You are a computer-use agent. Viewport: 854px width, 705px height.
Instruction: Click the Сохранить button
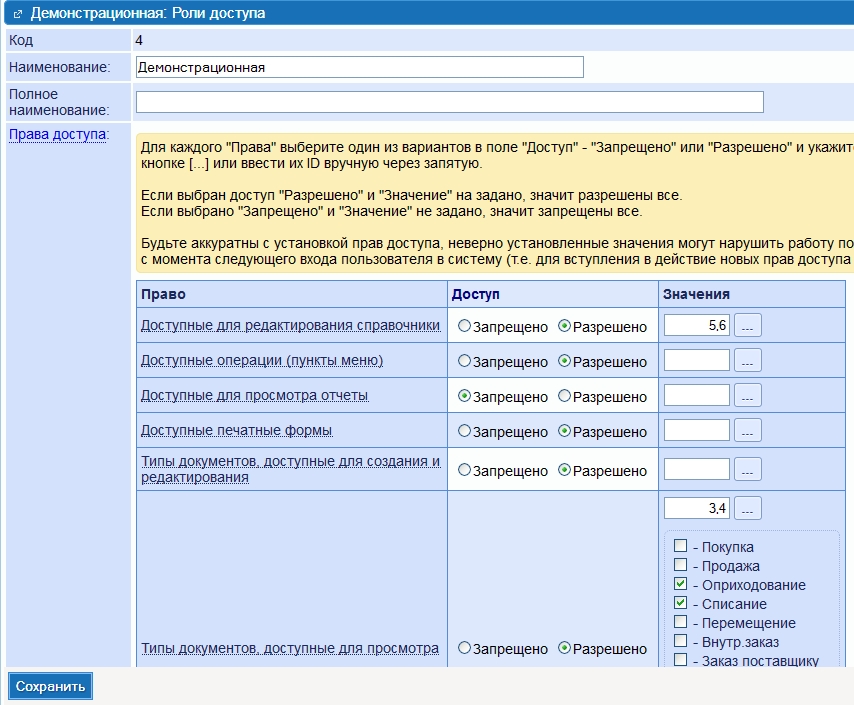(50, 686)
